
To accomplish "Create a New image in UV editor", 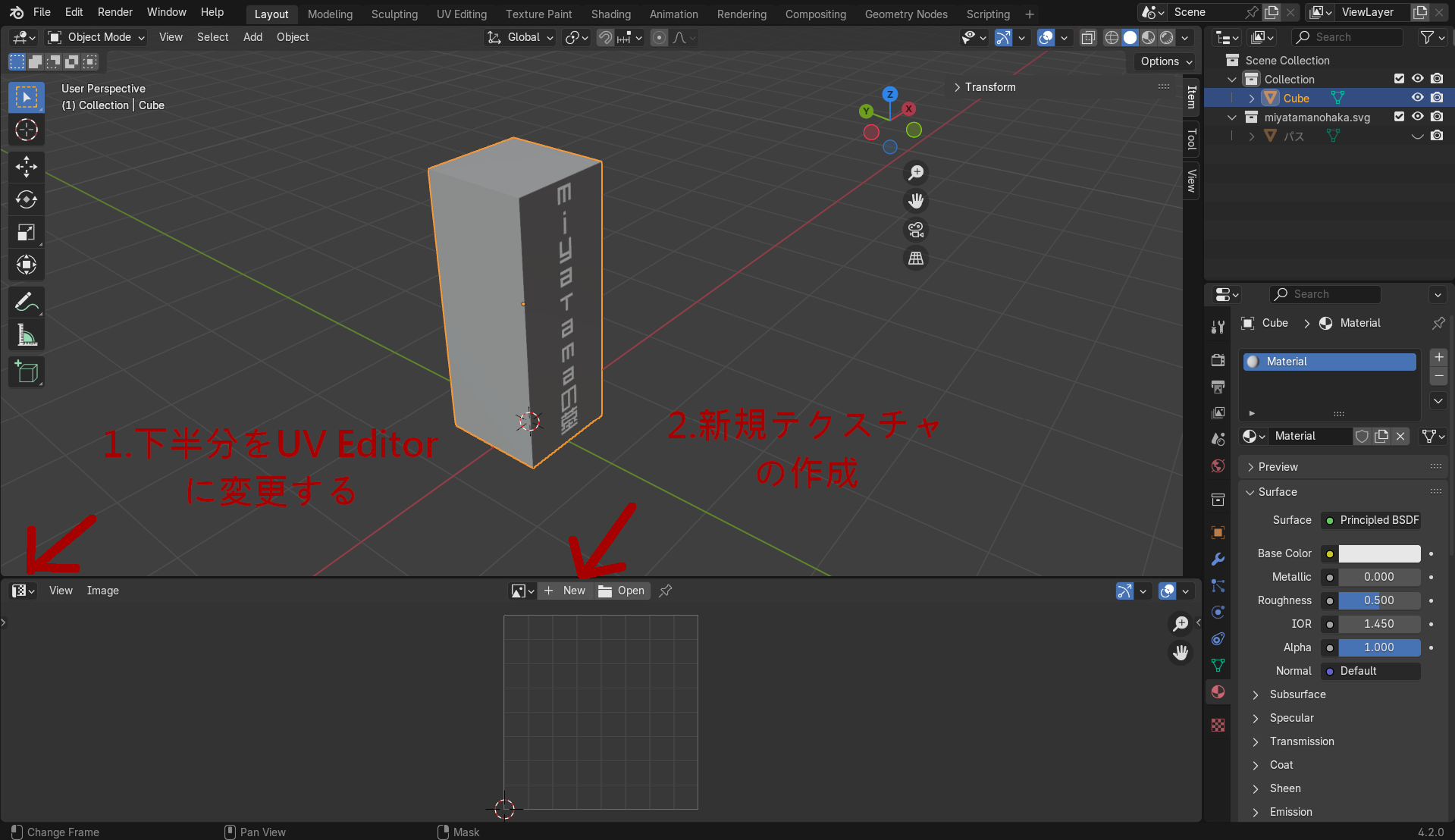I will point(566,591).
